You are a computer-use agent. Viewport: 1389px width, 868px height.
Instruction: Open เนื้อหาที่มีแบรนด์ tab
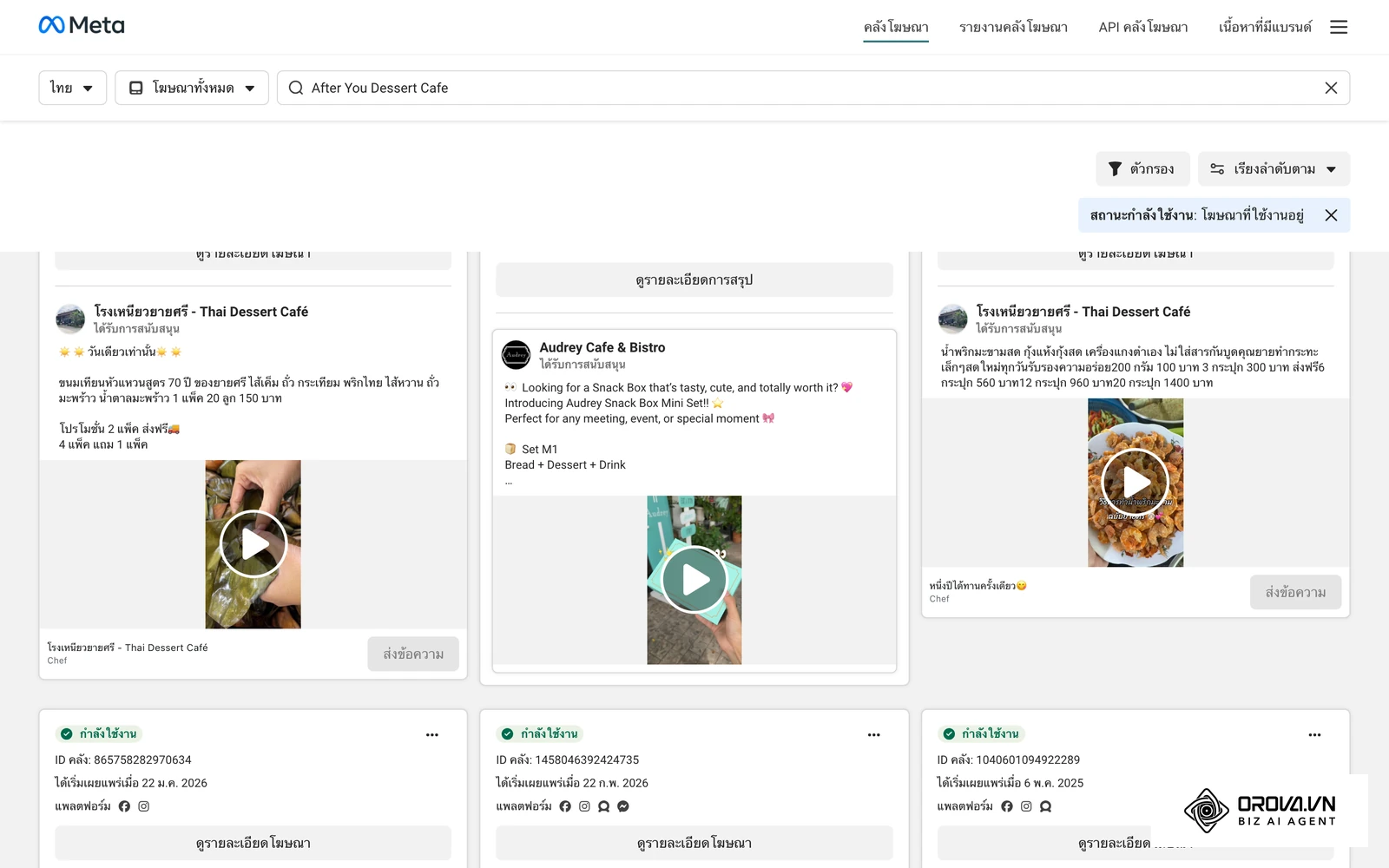[x=1265, y=27]
